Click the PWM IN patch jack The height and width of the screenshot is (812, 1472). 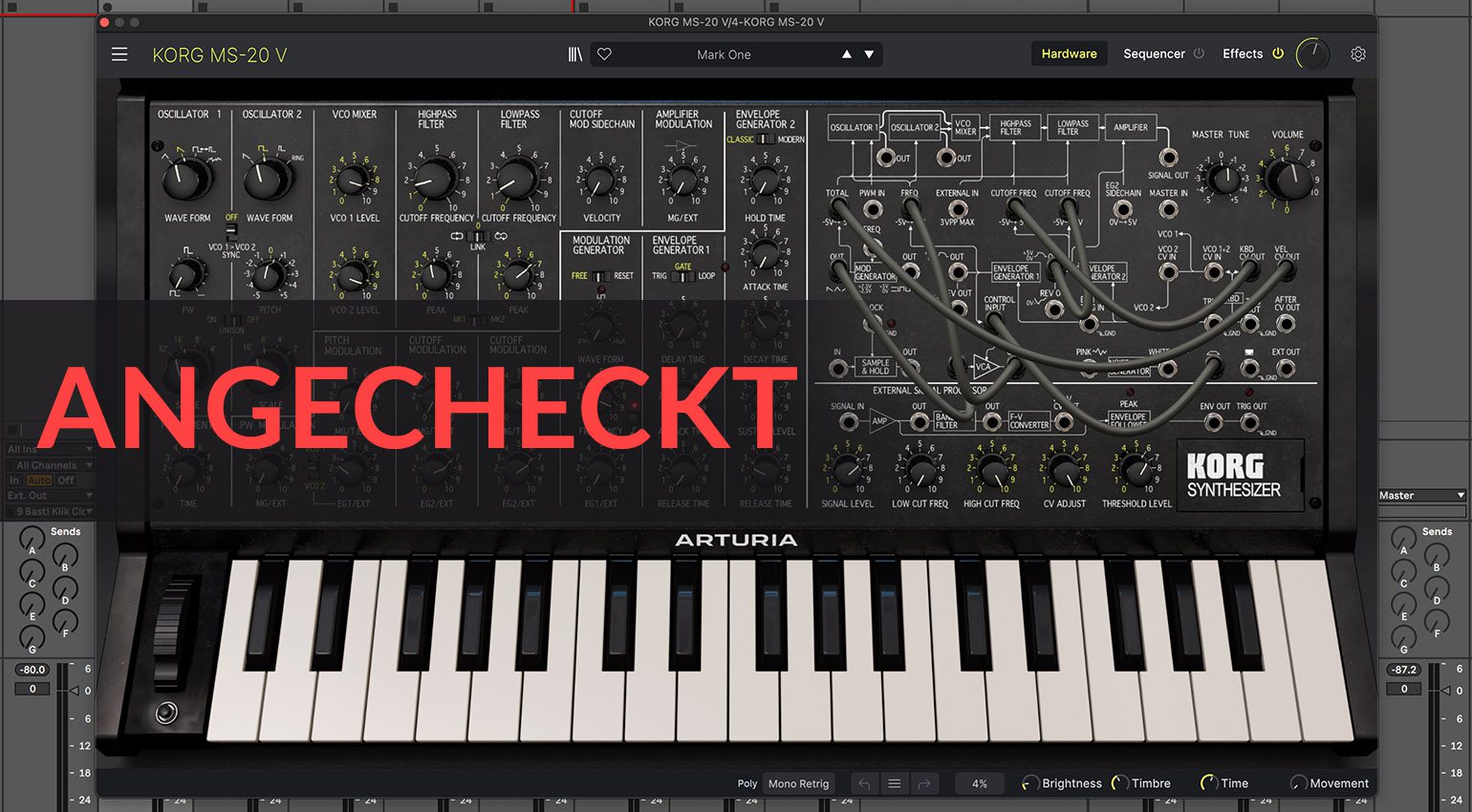[x=871, y=211]
